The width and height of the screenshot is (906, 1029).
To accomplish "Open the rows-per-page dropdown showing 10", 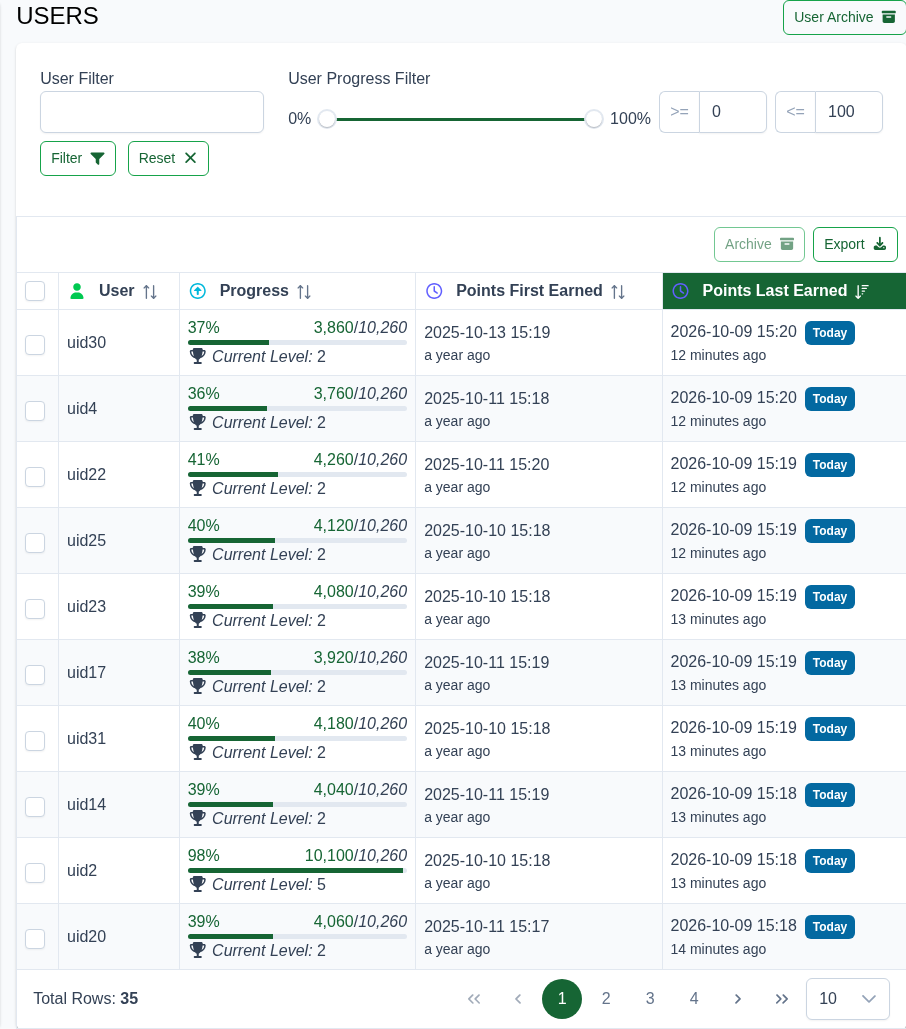I will tap(848, 999).
